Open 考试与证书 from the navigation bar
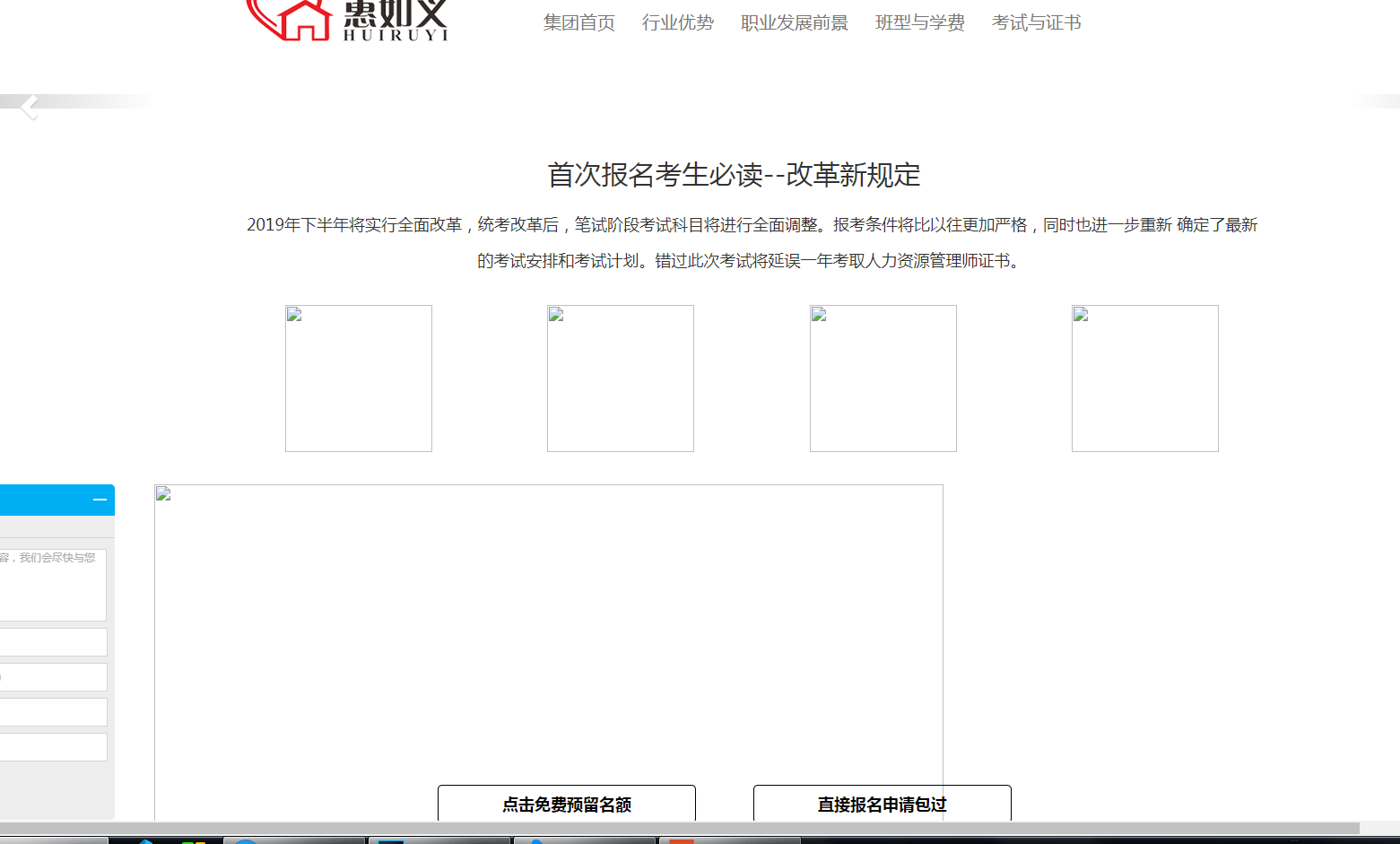 pos(1037,22)
